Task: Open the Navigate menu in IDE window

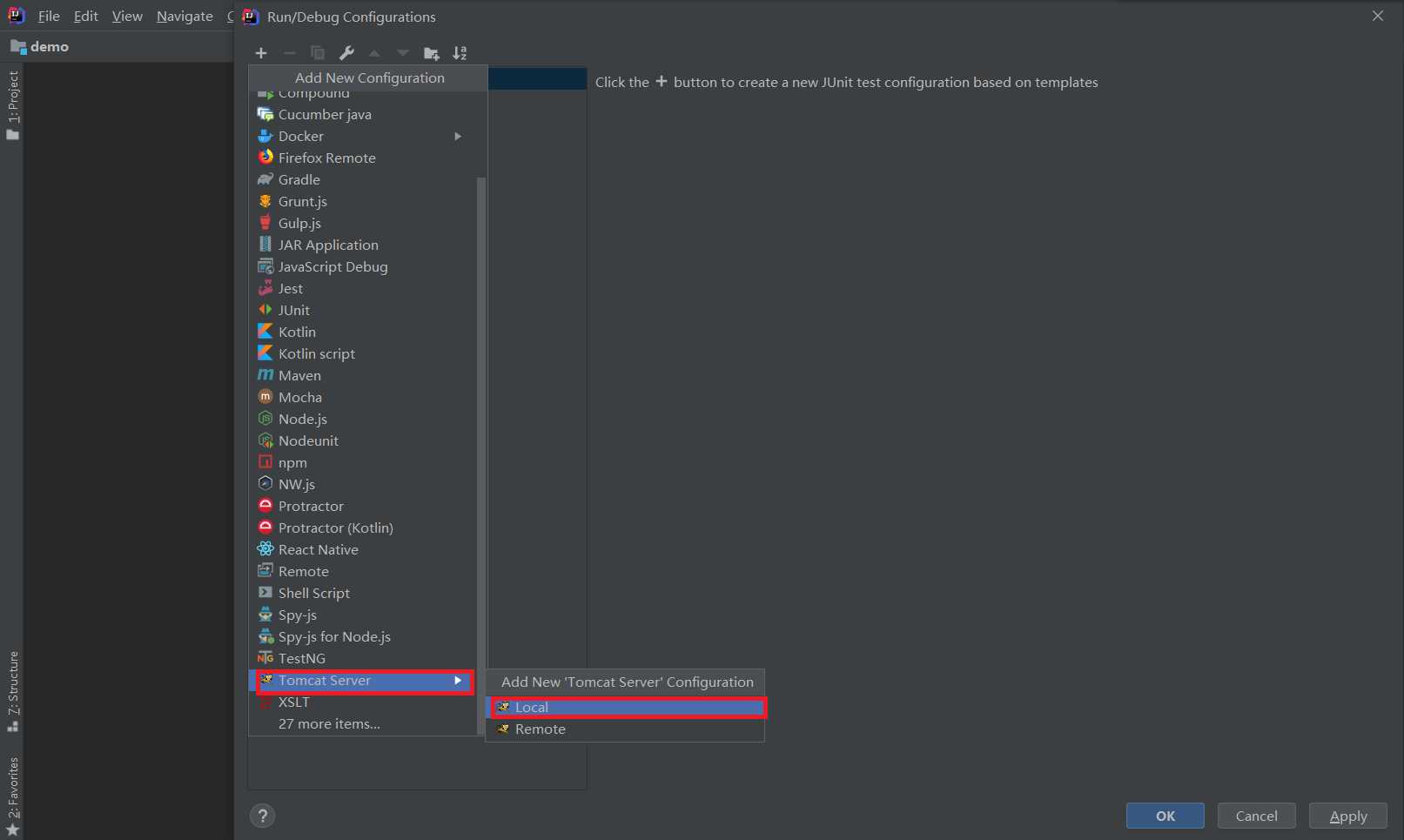Action: [185, 16]
